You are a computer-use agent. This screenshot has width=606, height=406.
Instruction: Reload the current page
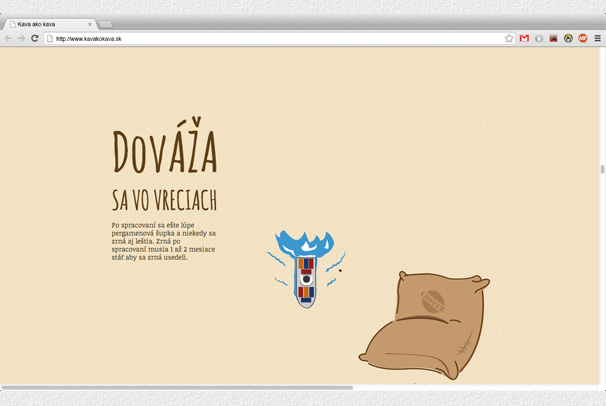(x=35, y=38)
